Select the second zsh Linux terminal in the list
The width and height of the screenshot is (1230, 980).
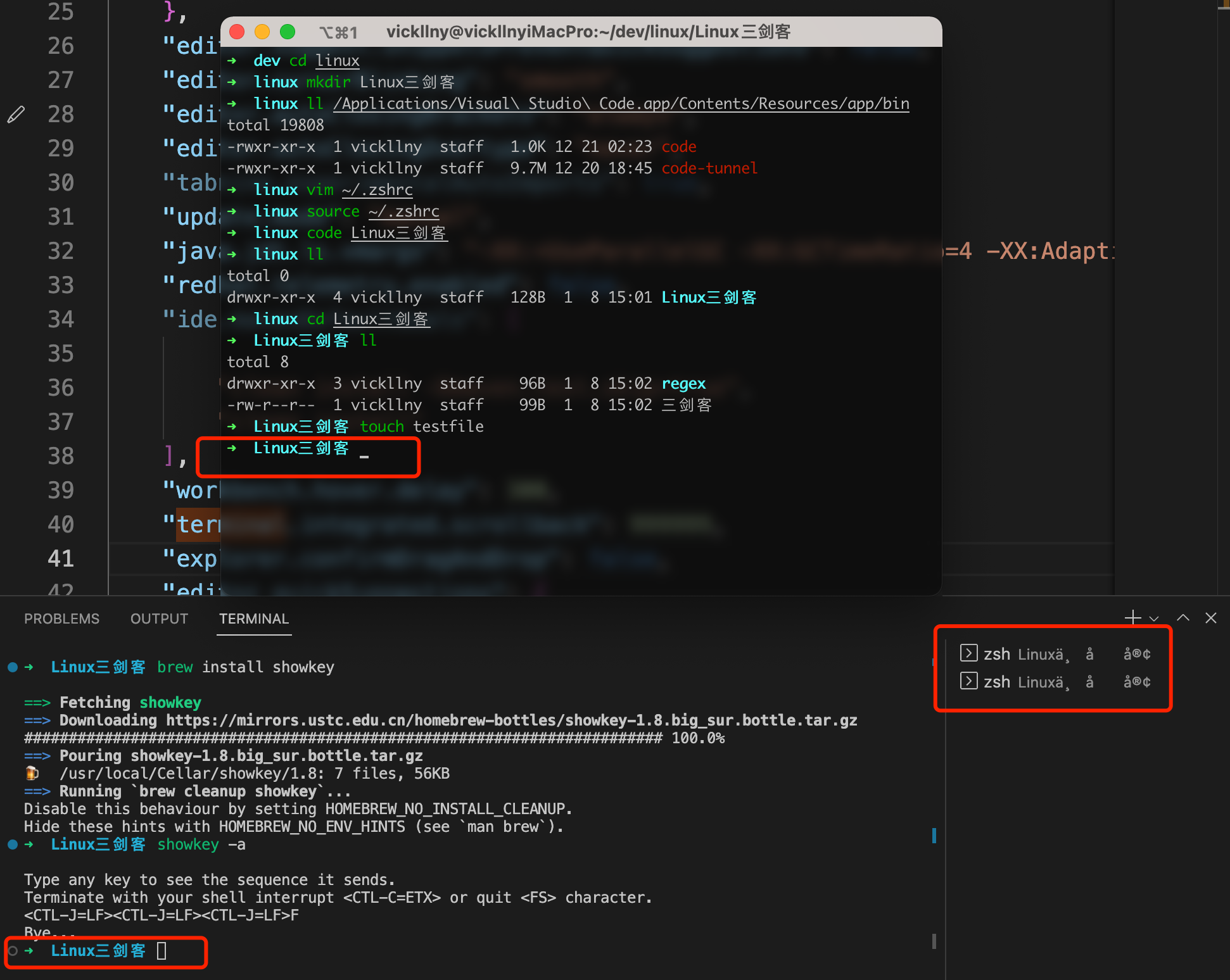coord(1051,681)
